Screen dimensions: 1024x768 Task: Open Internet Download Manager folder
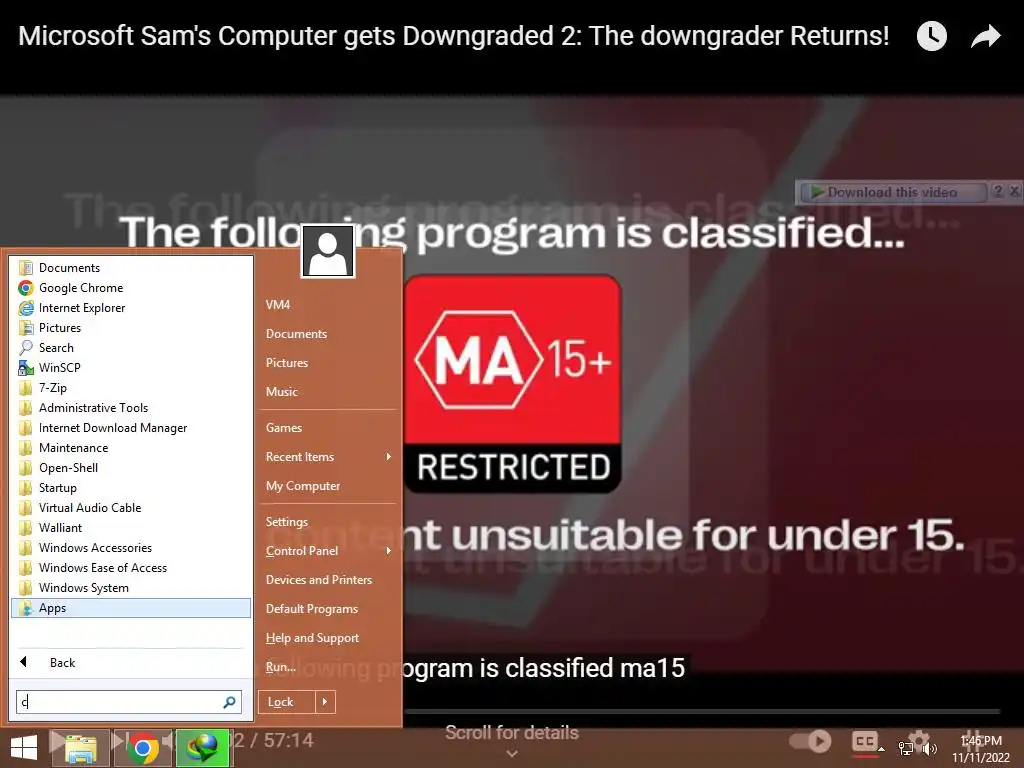(131, 428)
